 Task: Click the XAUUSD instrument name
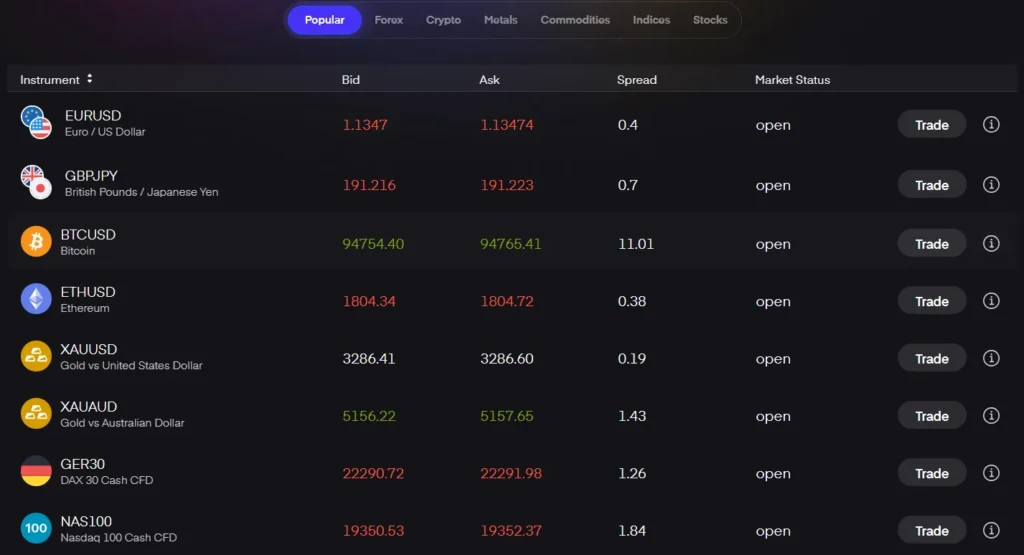pyautogui.click(x=89, y=349)
